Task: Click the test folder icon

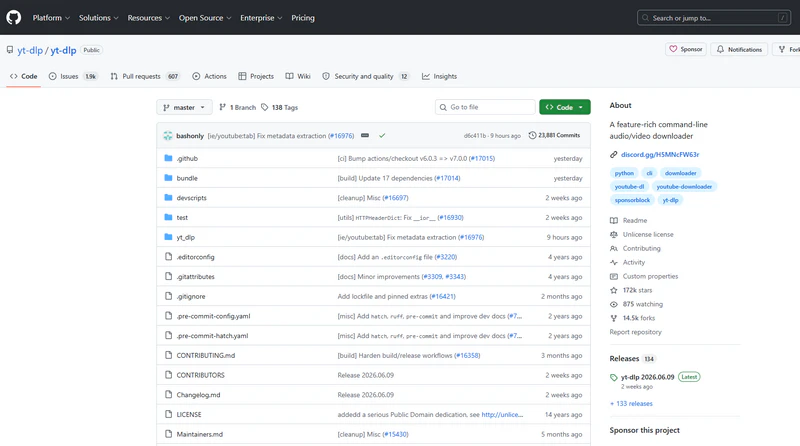Action: pyautogui.click(x=168, y=217)
